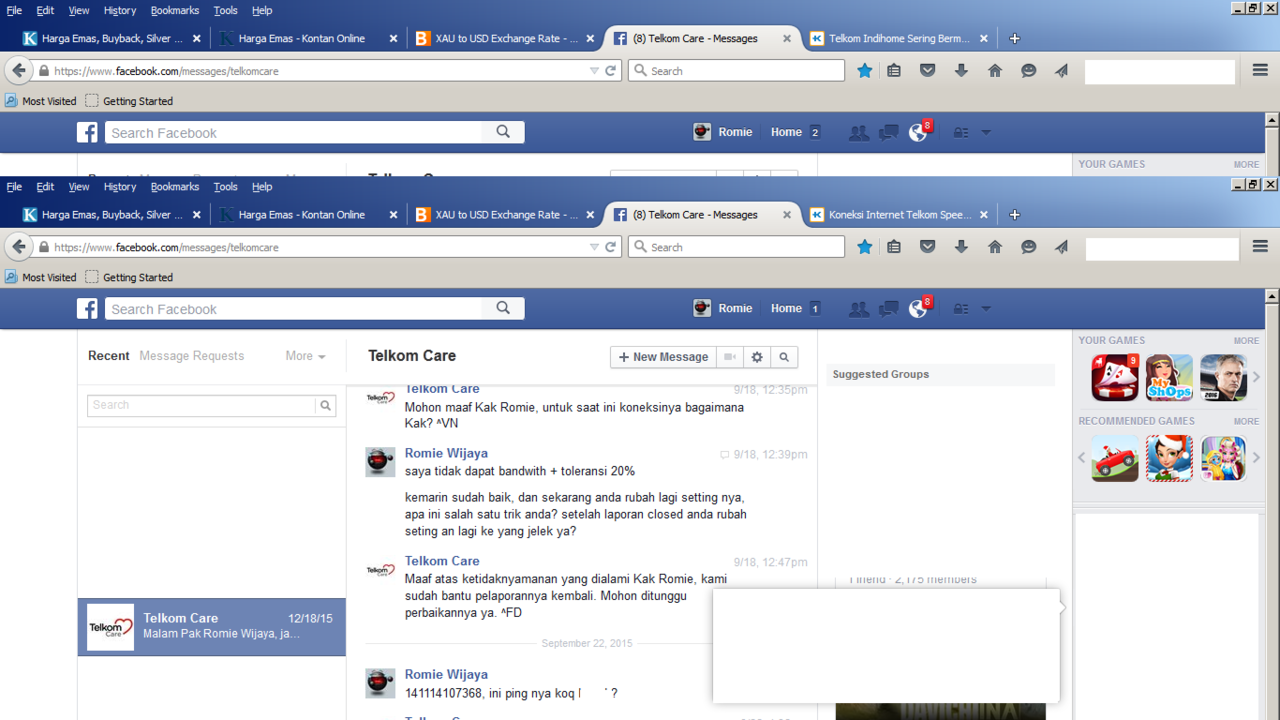Open My Shops game icon
The image size is (1280, 720).
(1169, 377)
